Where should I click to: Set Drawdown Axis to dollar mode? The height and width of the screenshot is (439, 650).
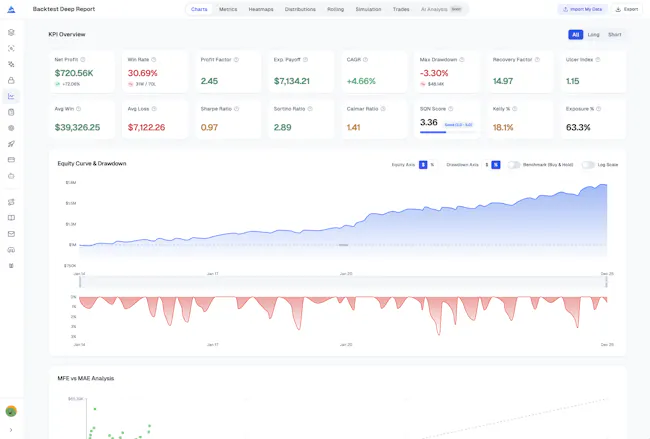487,165
